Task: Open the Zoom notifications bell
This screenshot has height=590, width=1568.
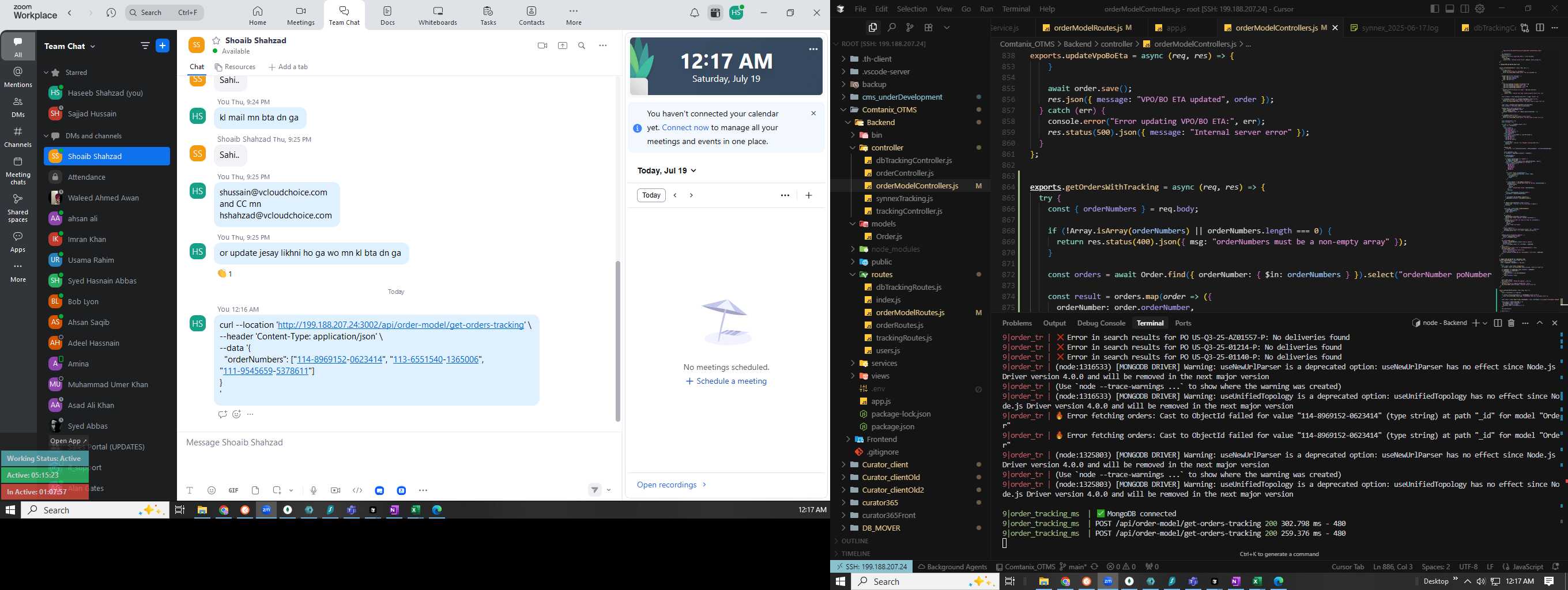Action: pos(695,13)
